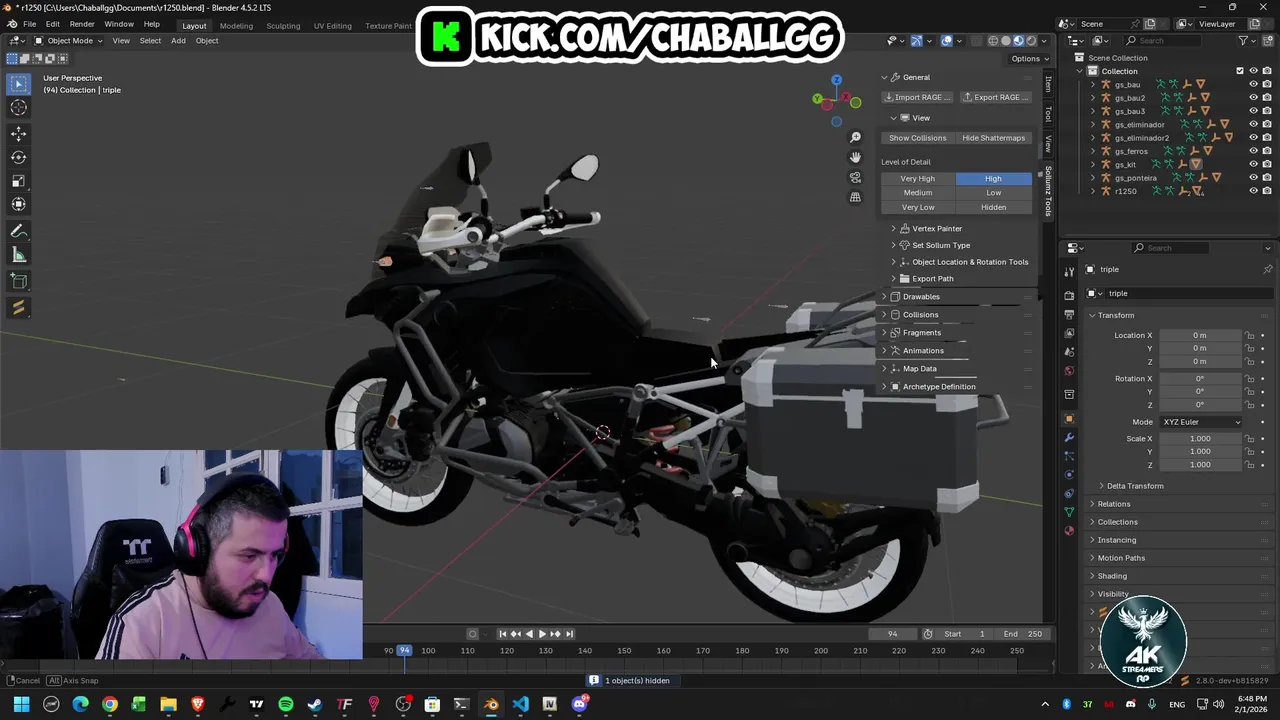Open the Render menu
This screenshot has height=720, width=1280.
coord(82,24)
